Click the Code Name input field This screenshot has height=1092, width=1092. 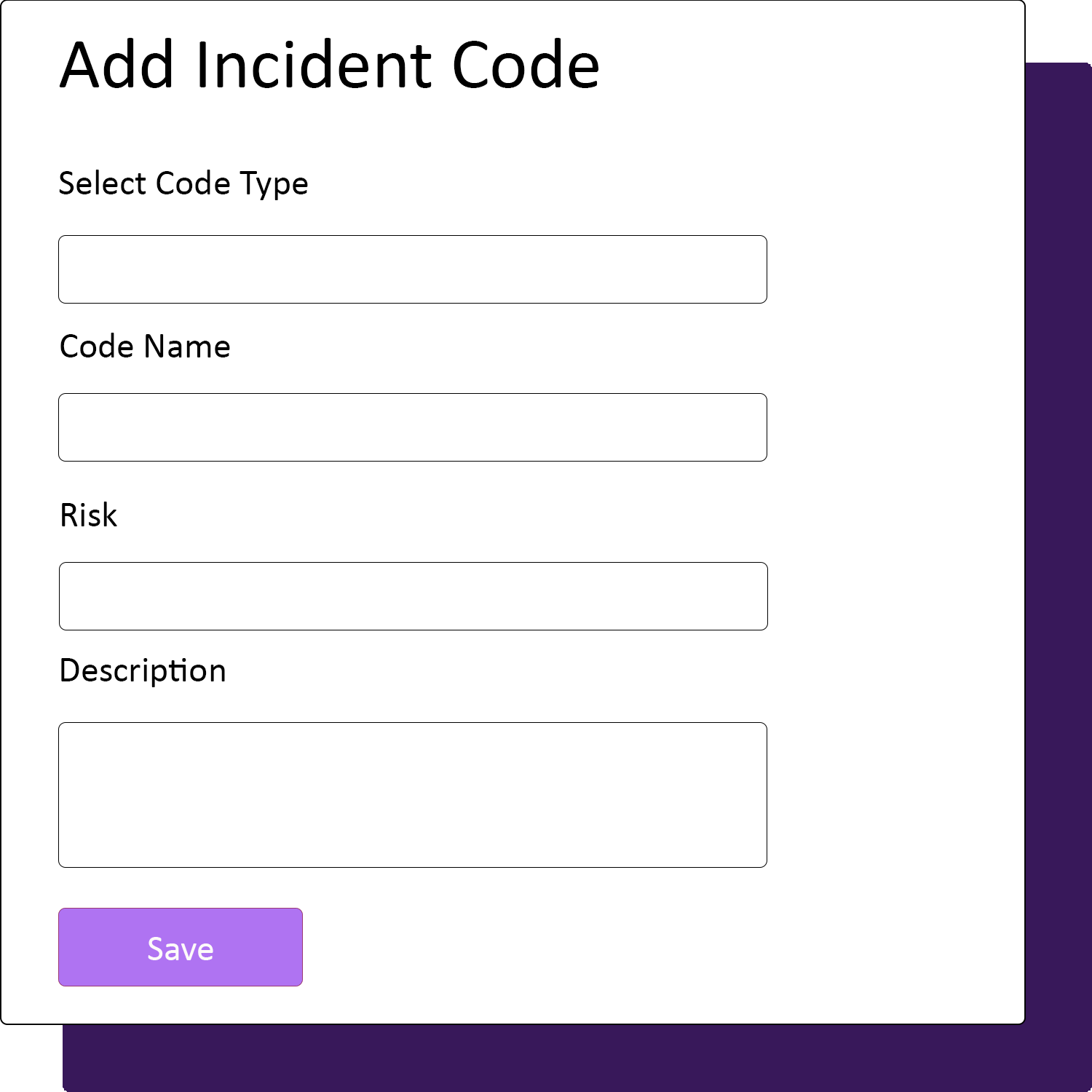412,427
